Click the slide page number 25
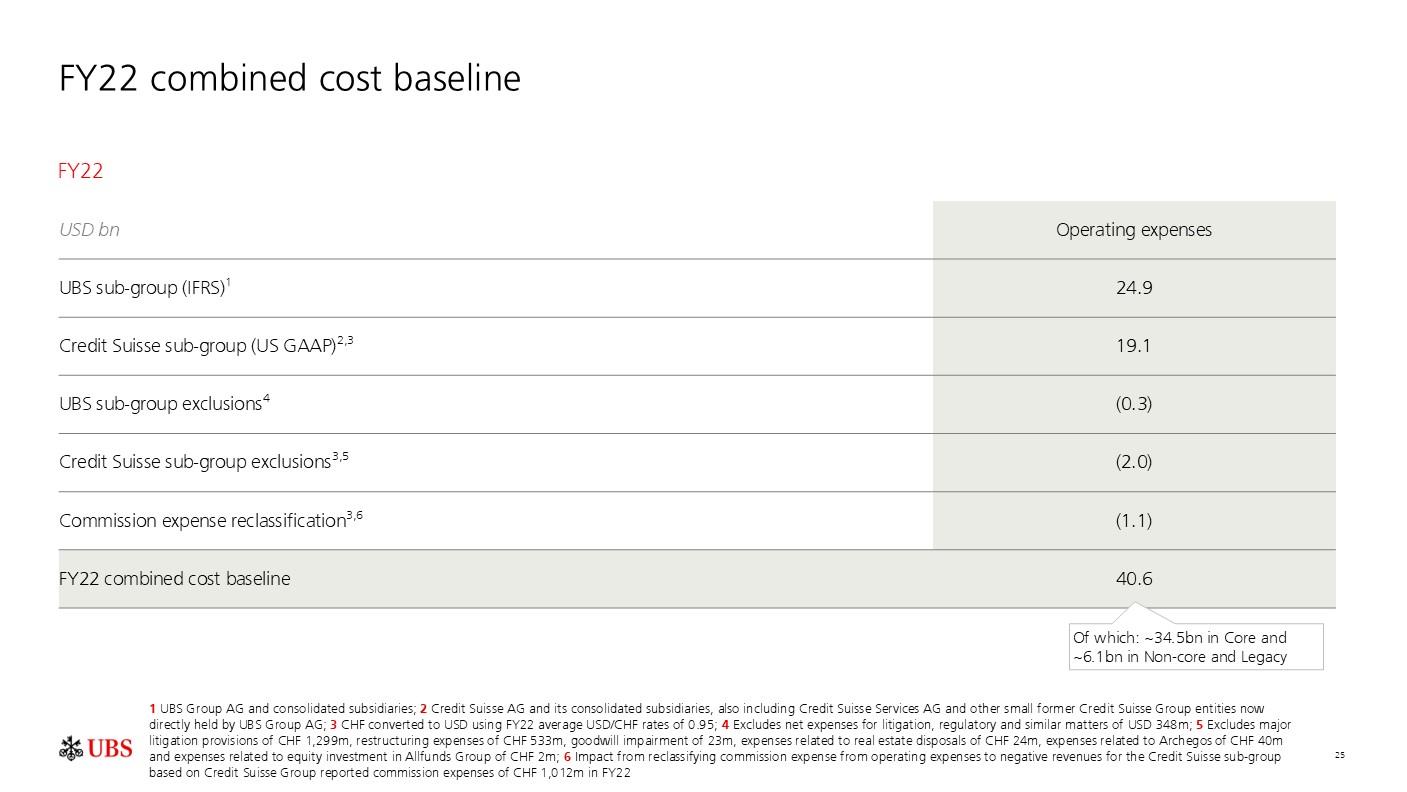Screen dimensions: 1407x792 pos(1340,756)
